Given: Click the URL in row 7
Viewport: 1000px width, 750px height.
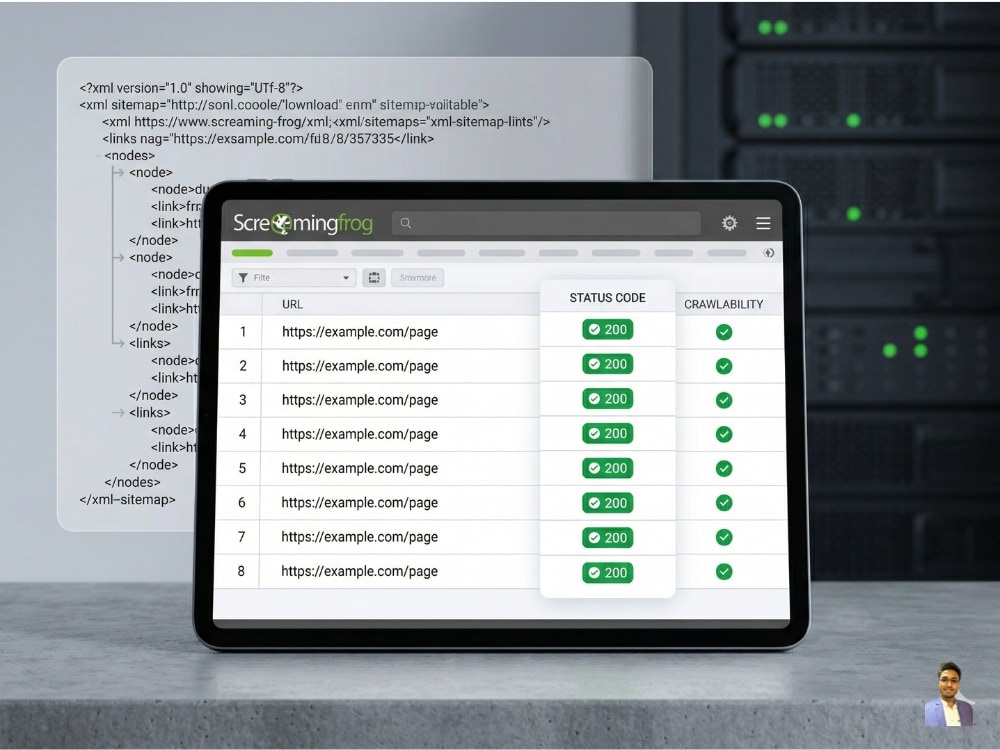Looking at the screenshot, I should pos(360,537).
